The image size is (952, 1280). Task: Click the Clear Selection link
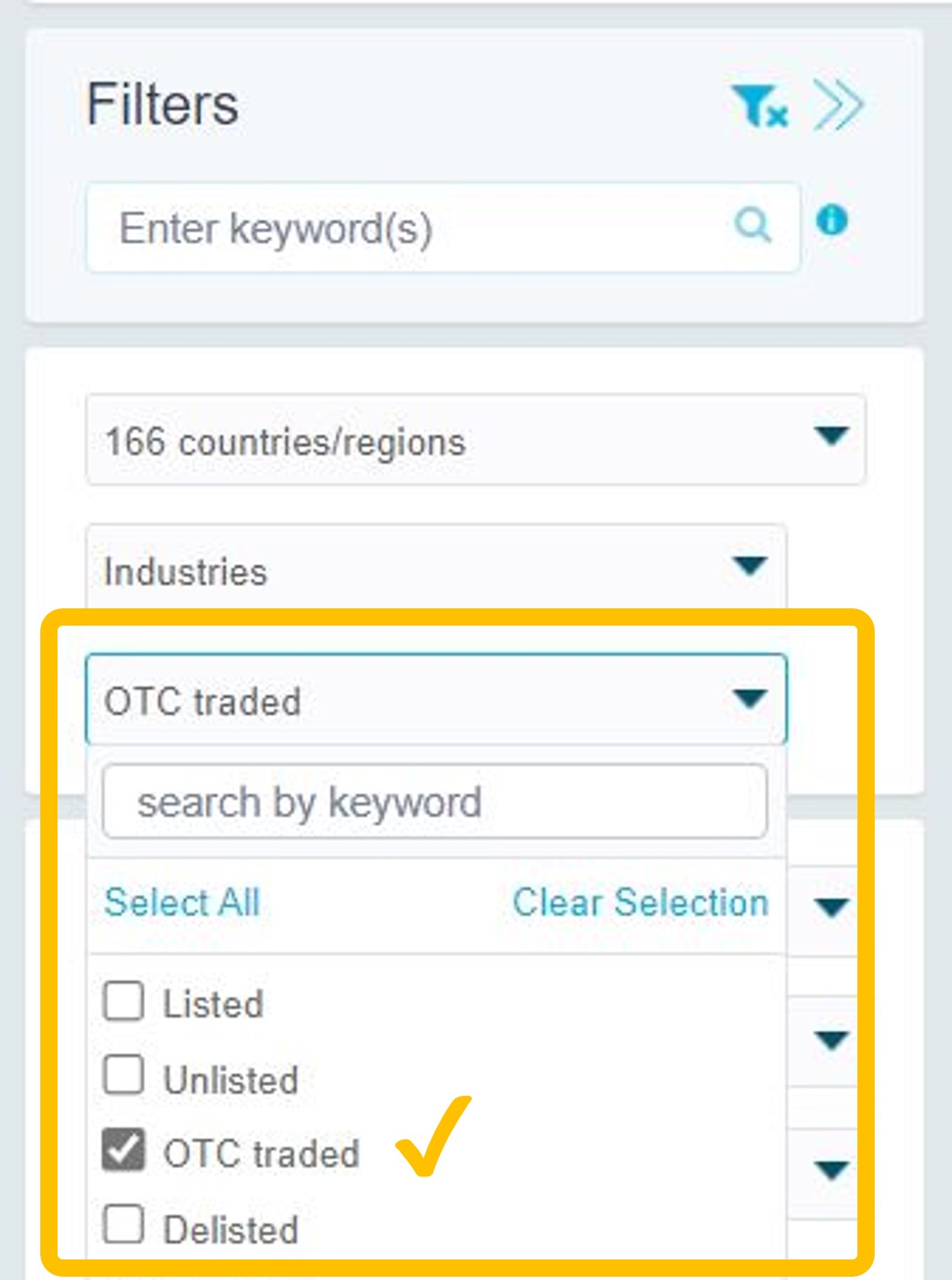(x=640, y=903)
